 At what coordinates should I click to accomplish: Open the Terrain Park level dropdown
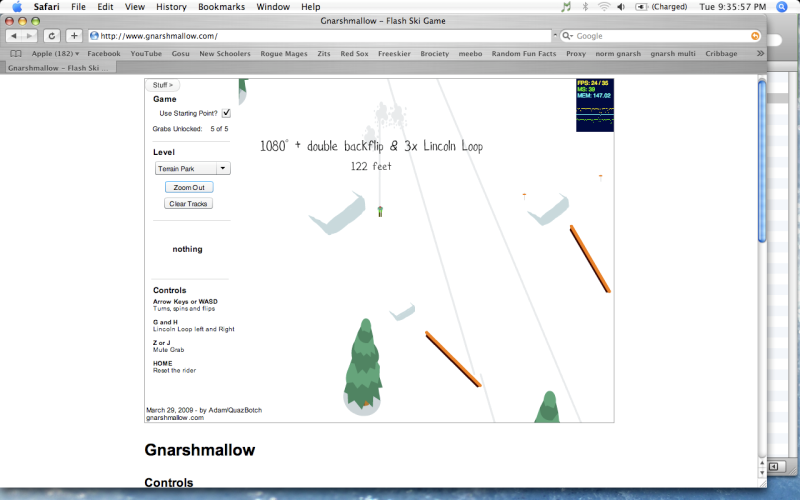click(191, 169)
